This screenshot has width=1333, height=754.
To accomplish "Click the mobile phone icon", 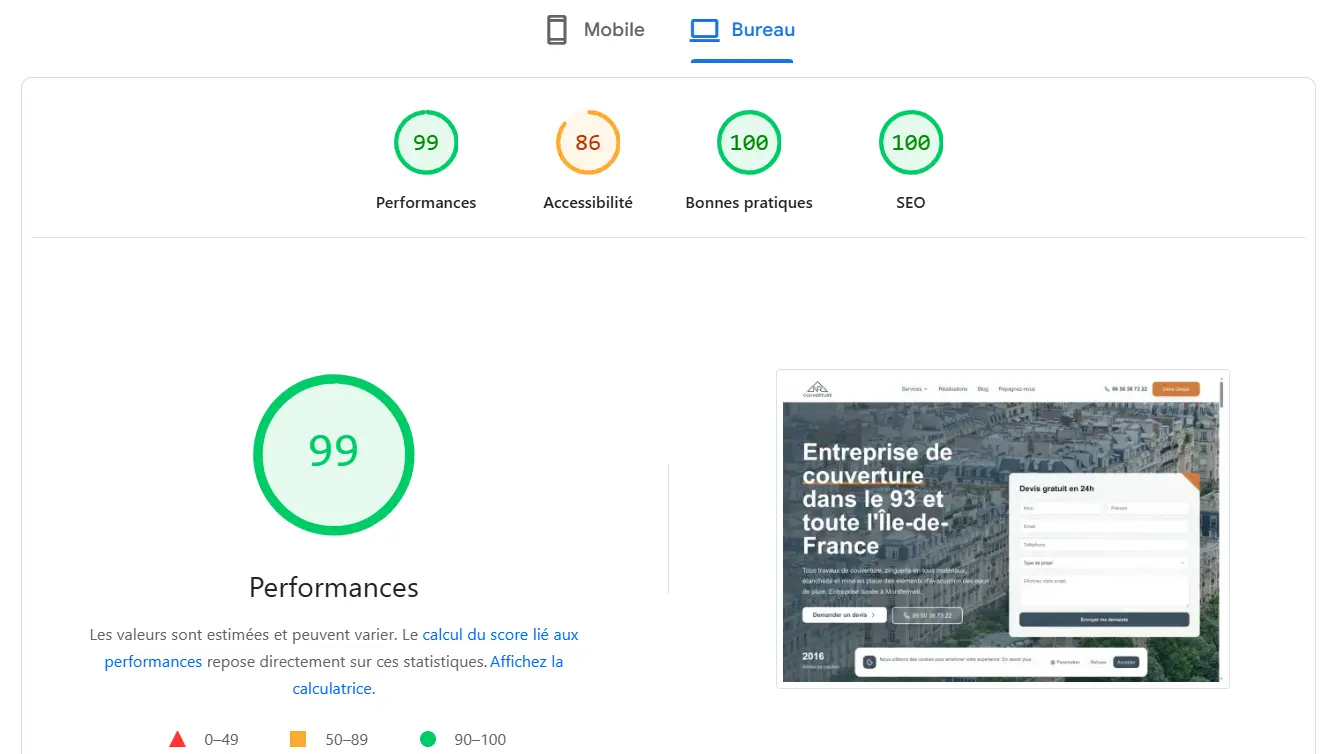I will pos(557,30).
